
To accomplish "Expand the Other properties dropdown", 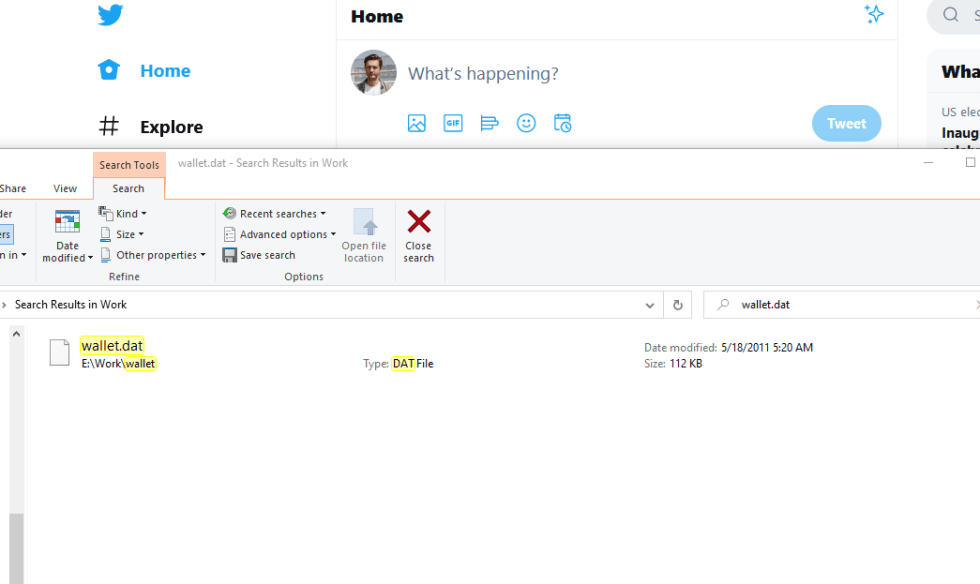I will 153,255.
